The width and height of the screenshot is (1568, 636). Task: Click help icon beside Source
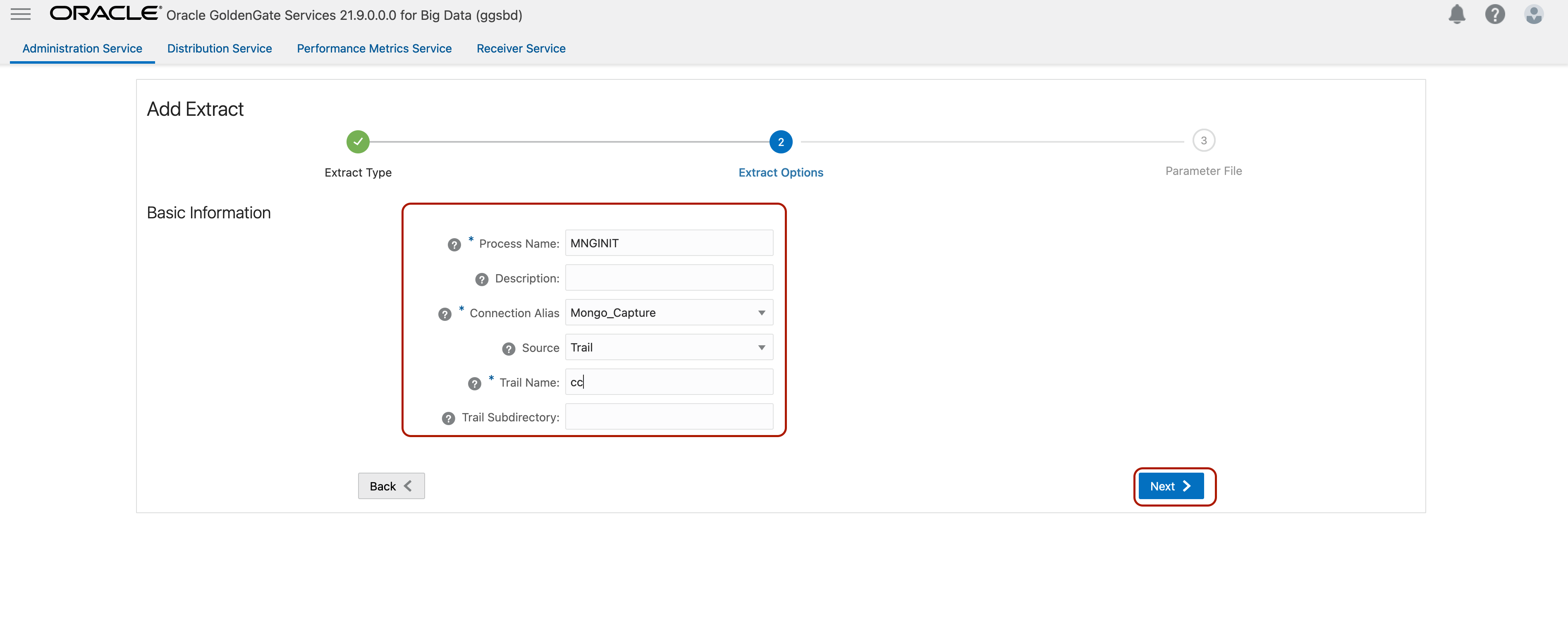(509, 349)
